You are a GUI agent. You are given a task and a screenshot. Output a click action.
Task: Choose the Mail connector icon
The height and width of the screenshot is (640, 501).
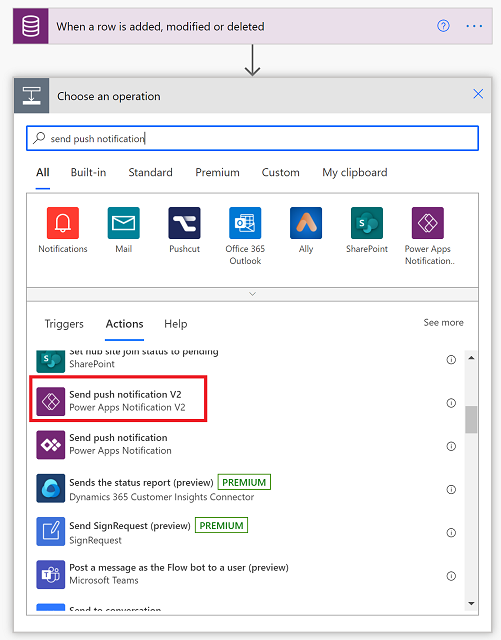124,223
